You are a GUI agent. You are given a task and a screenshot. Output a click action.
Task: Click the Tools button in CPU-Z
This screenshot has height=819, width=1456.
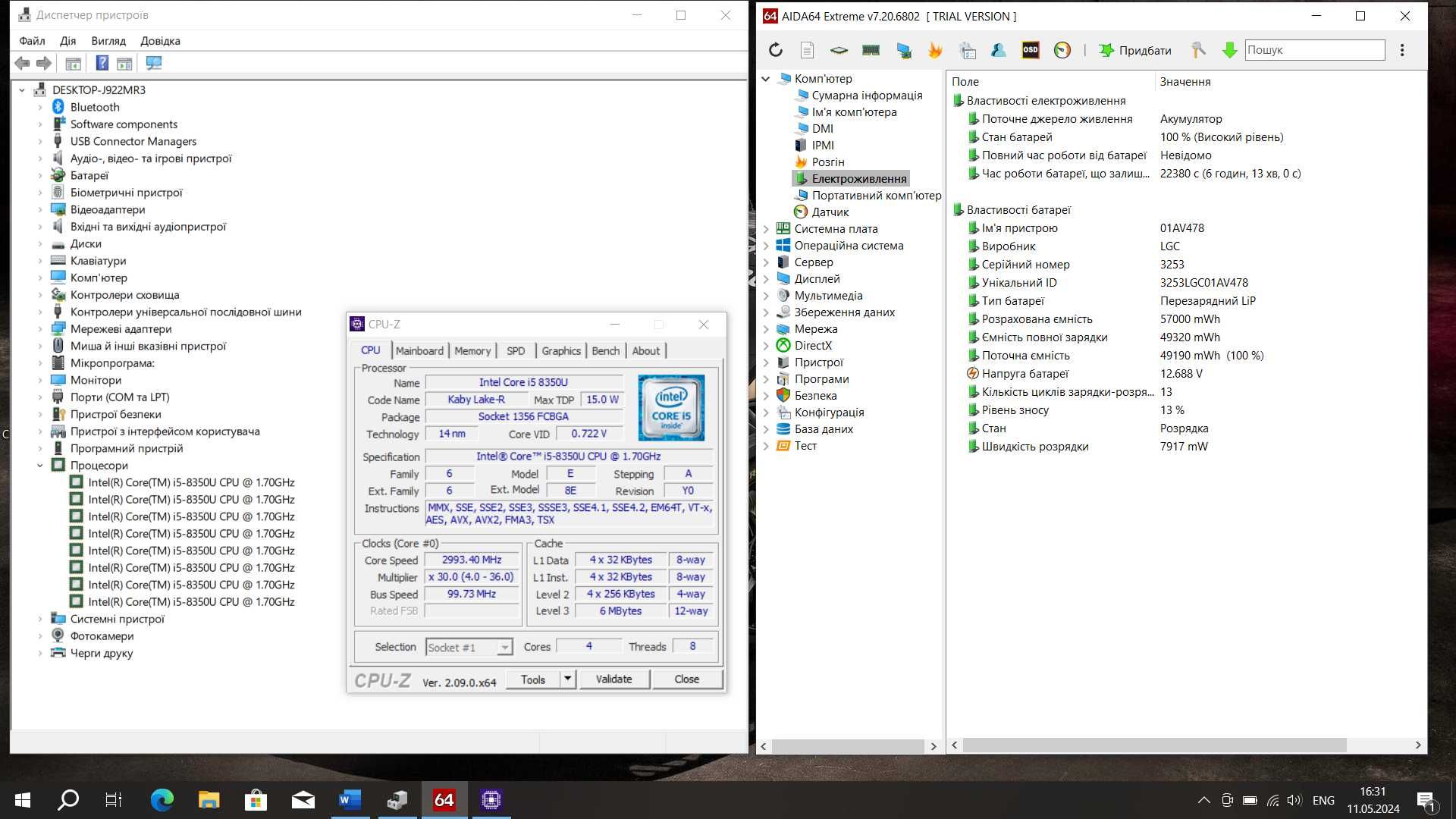pos(532,679)
